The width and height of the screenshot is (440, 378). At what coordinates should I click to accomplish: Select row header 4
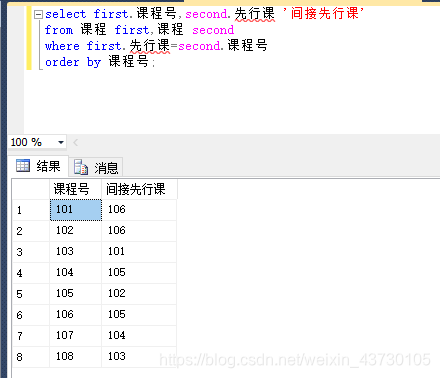pyautogui.click(x=31, y=273)
